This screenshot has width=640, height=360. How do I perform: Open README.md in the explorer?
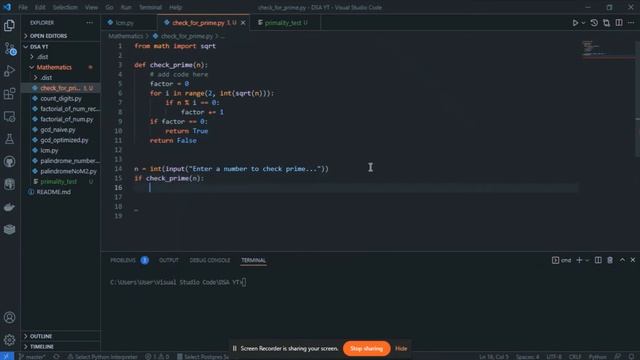(60, 192)
